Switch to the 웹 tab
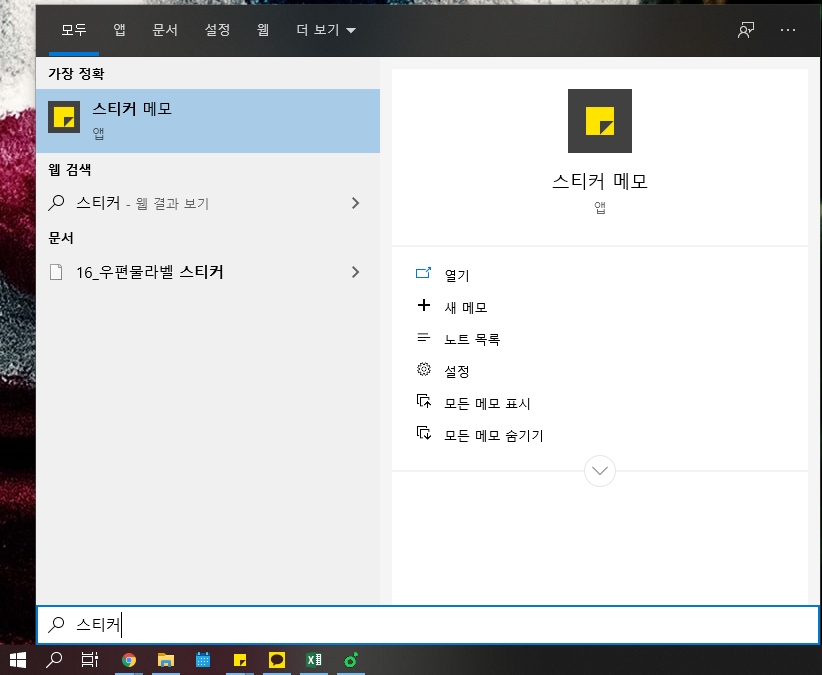This screenshot has width=822, height=675. click(x=263, y=30)
